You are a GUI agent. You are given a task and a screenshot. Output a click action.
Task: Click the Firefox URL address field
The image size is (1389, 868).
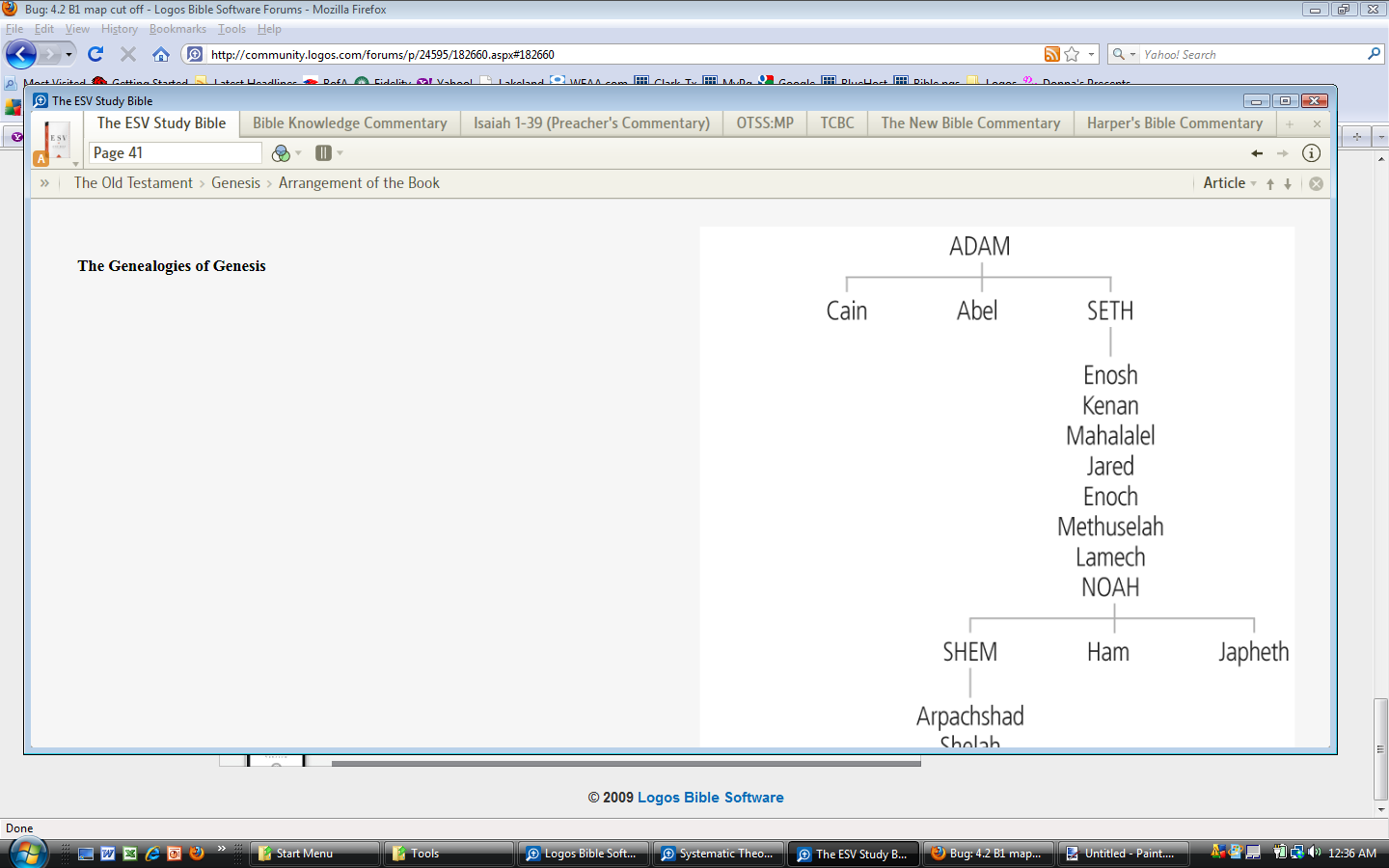tap(622, 55)
